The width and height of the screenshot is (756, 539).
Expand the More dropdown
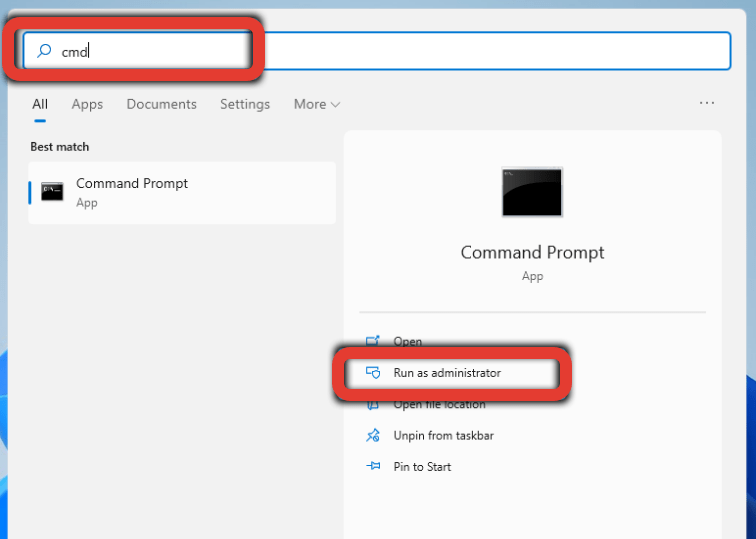317,104
